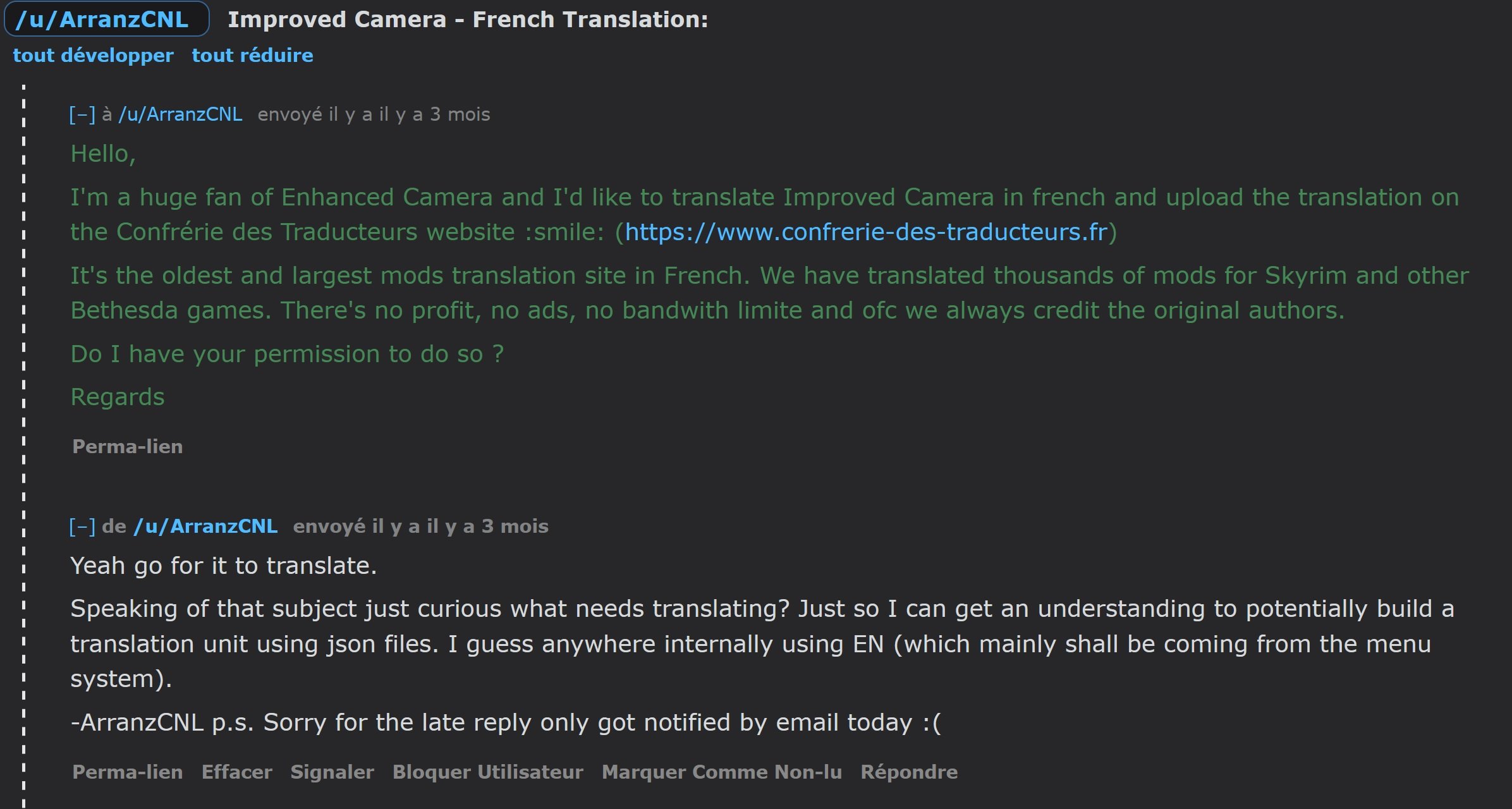1512x809 pixels.
Task: Report the message with Signaler
Action: [x=332, y=772]
